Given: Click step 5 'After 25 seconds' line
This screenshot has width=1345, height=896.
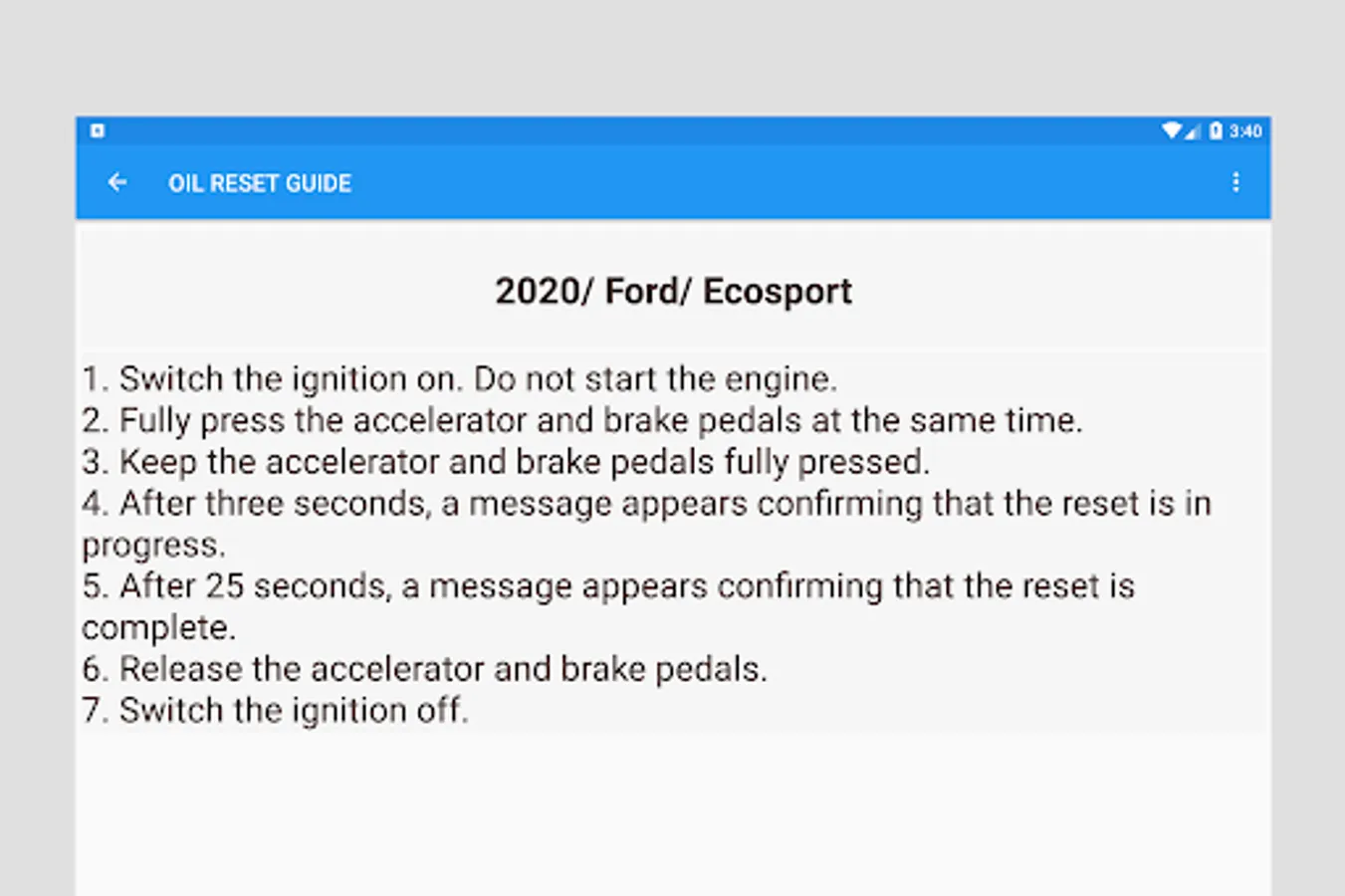Looking at the screenshot, I should pyautogui.click(x=607, y=586).
